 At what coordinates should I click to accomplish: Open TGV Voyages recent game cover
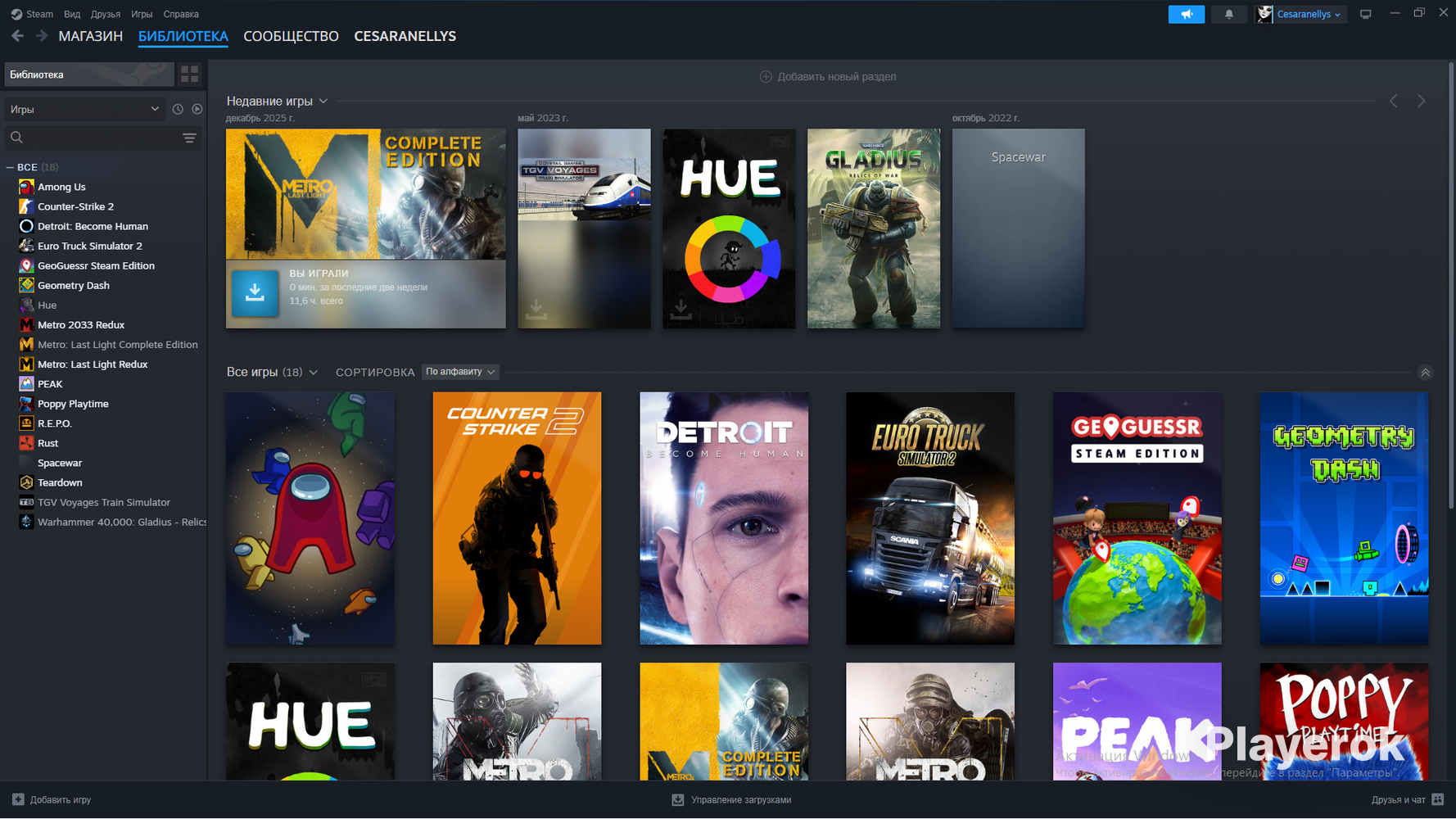tap(584, 229)
